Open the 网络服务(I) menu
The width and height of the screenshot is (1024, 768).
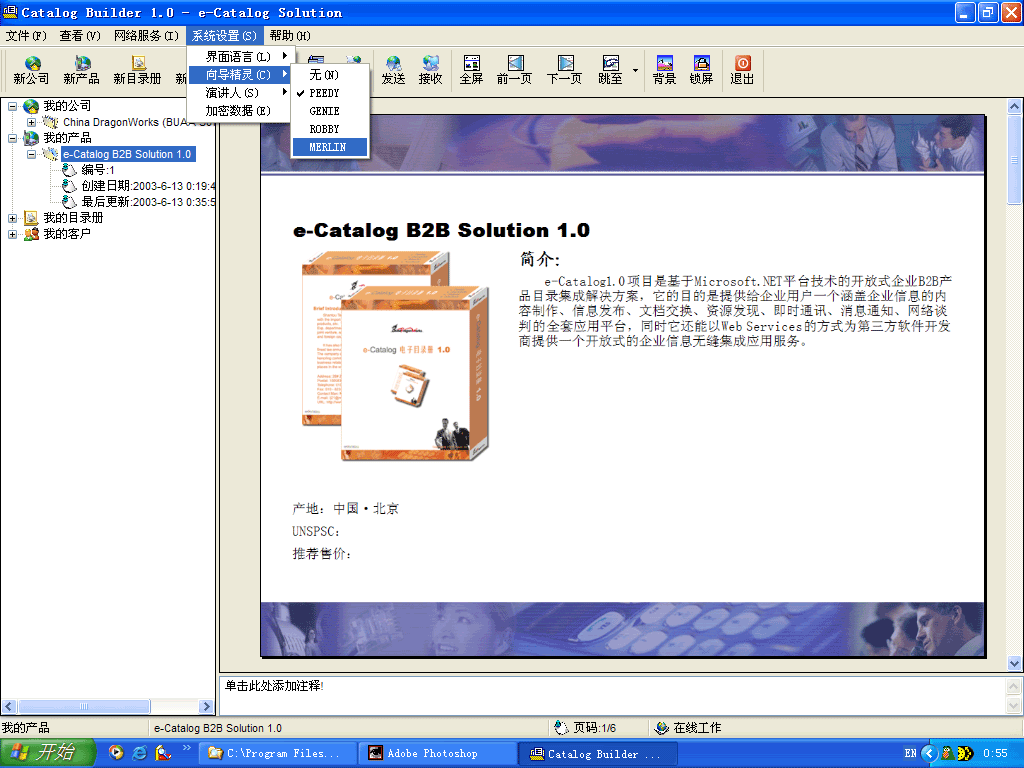point(146,35)
